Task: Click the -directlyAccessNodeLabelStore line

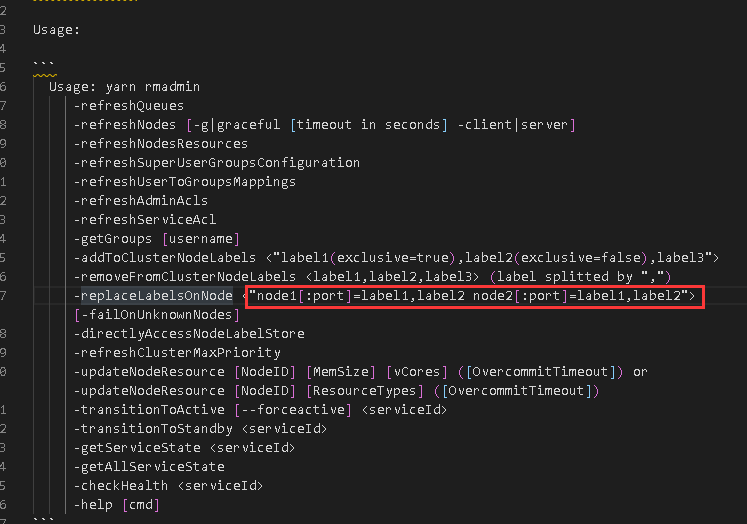Action: 189,333
